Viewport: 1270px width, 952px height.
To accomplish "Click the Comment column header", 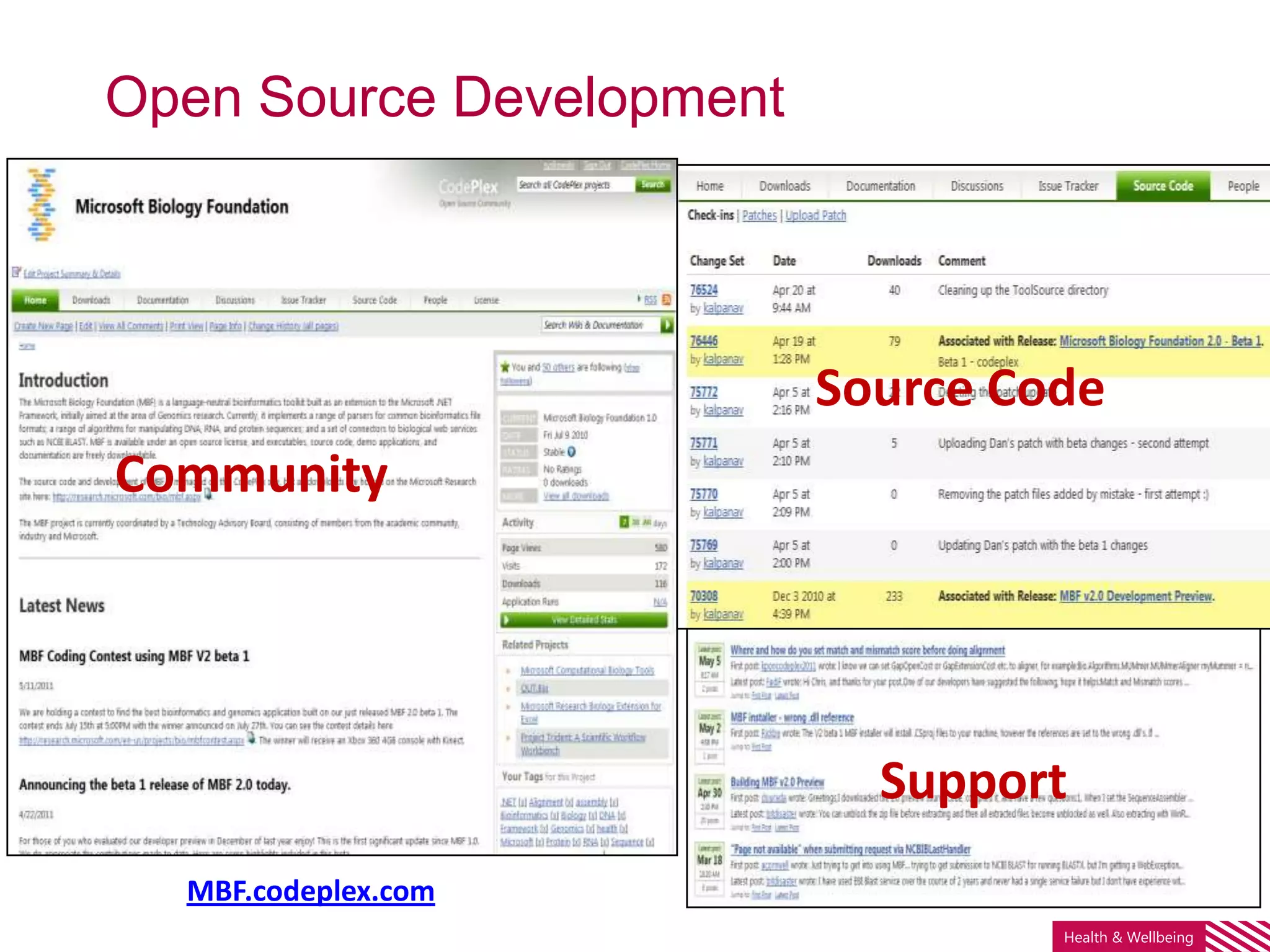I will coord(961,261).
